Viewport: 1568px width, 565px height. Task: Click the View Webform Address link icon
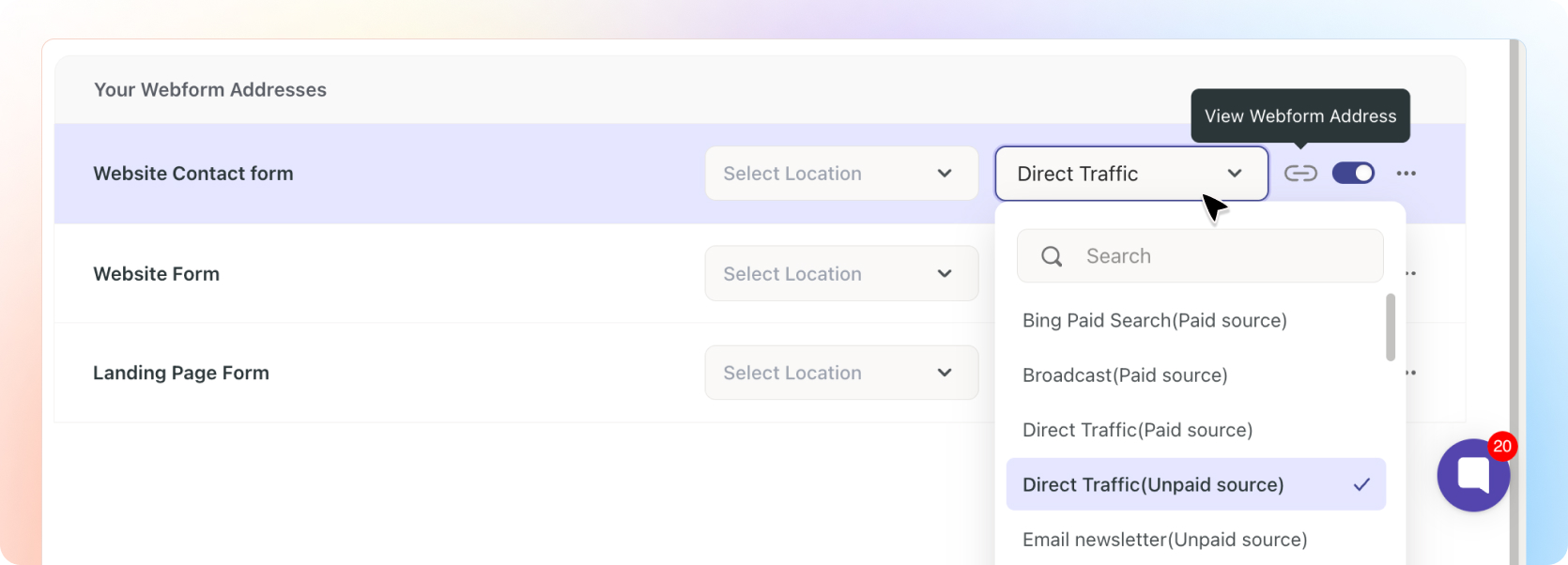pyautogui.click(x=1300, y=174)
